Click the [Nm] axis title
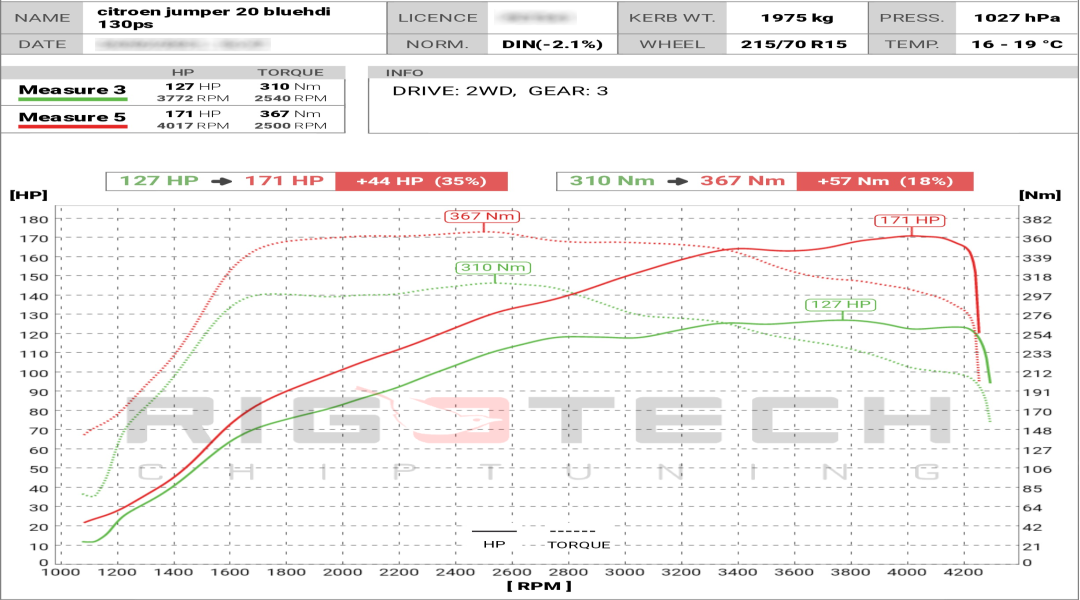This screenshot has height=600, width=1080. pyautogui.click(x=1040, y=195)
